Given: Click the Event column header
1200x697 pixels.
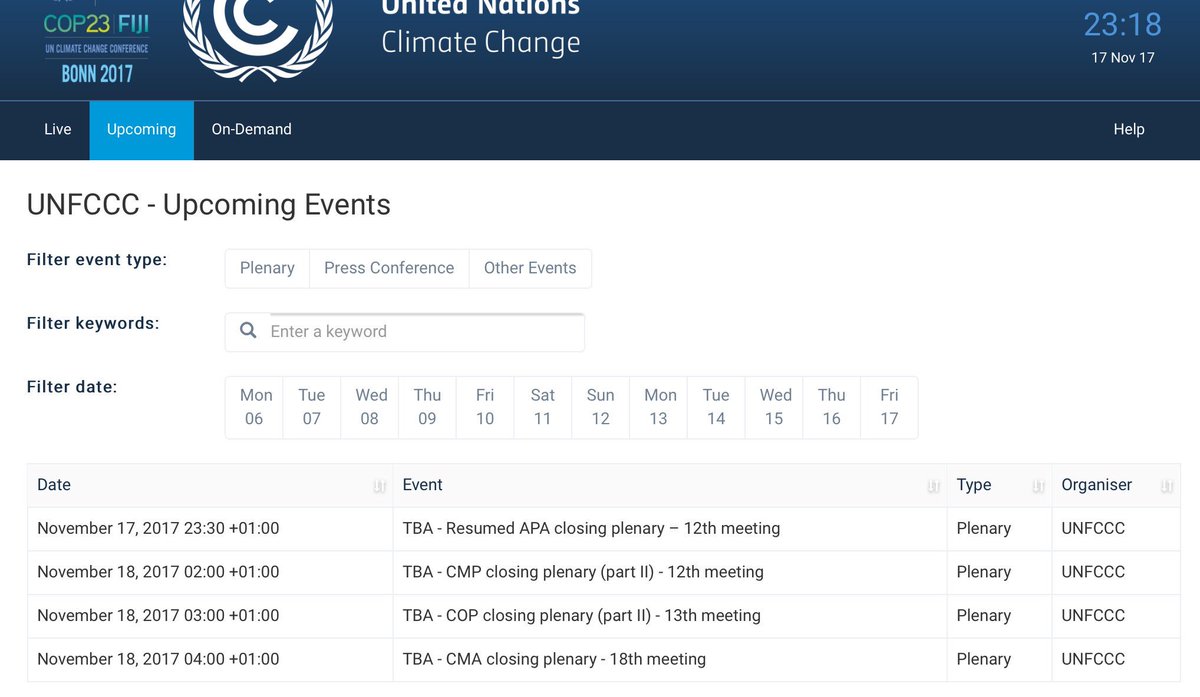Looking at the screenshot, I should pyautogui.click(x=670, y=485).
